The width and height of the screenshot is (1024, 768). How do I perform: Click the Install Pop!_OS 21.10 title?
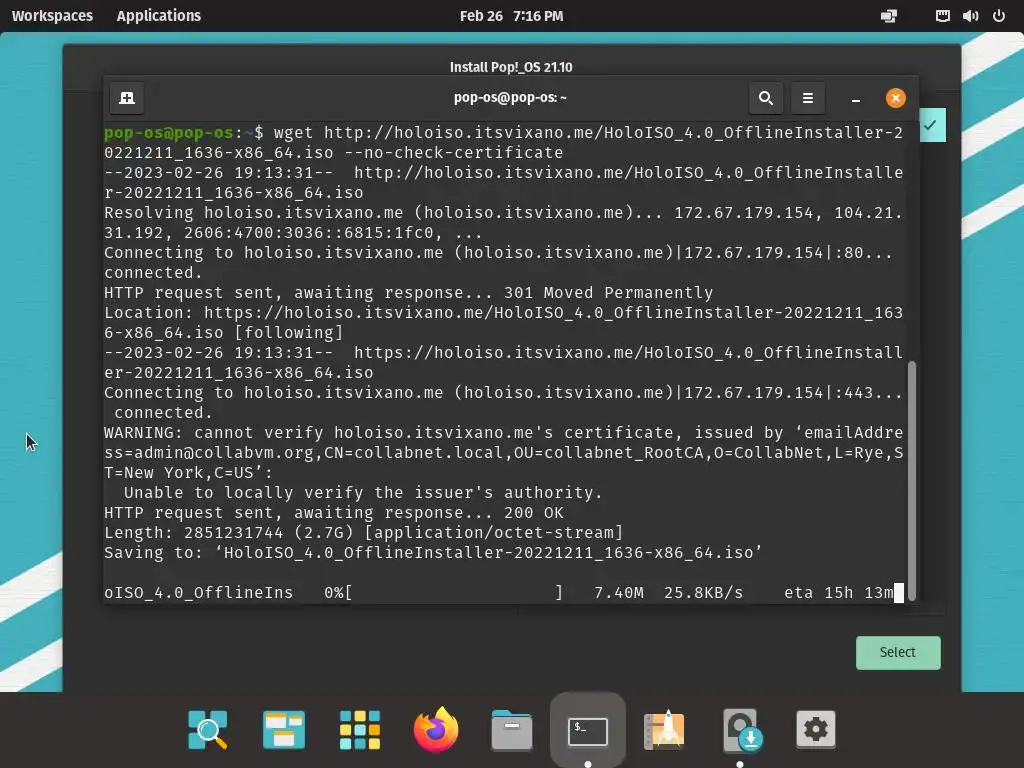click(511, 67)
